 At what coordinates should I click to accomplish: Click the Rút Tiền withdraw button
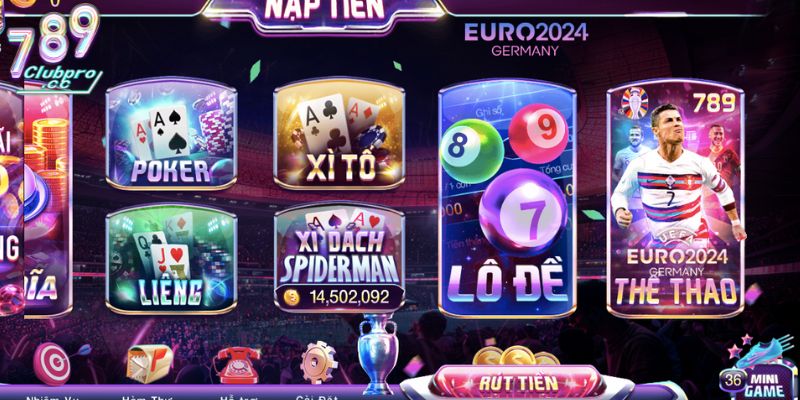518,382
